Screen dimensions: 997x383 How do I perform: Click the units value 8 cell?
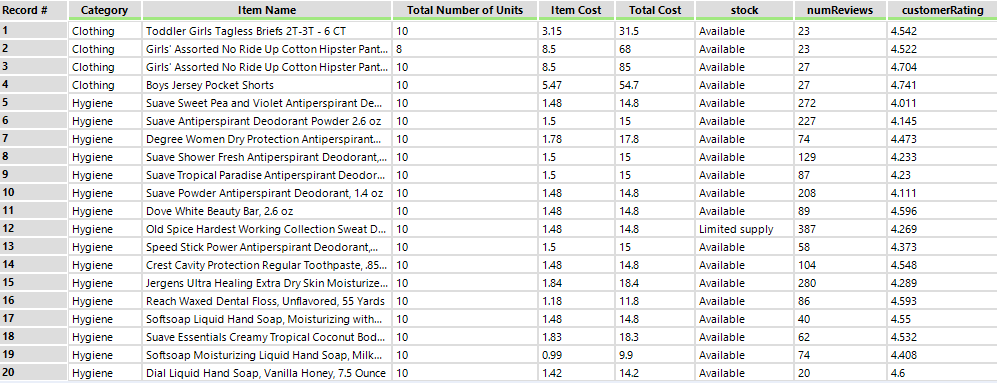(465, 49)
